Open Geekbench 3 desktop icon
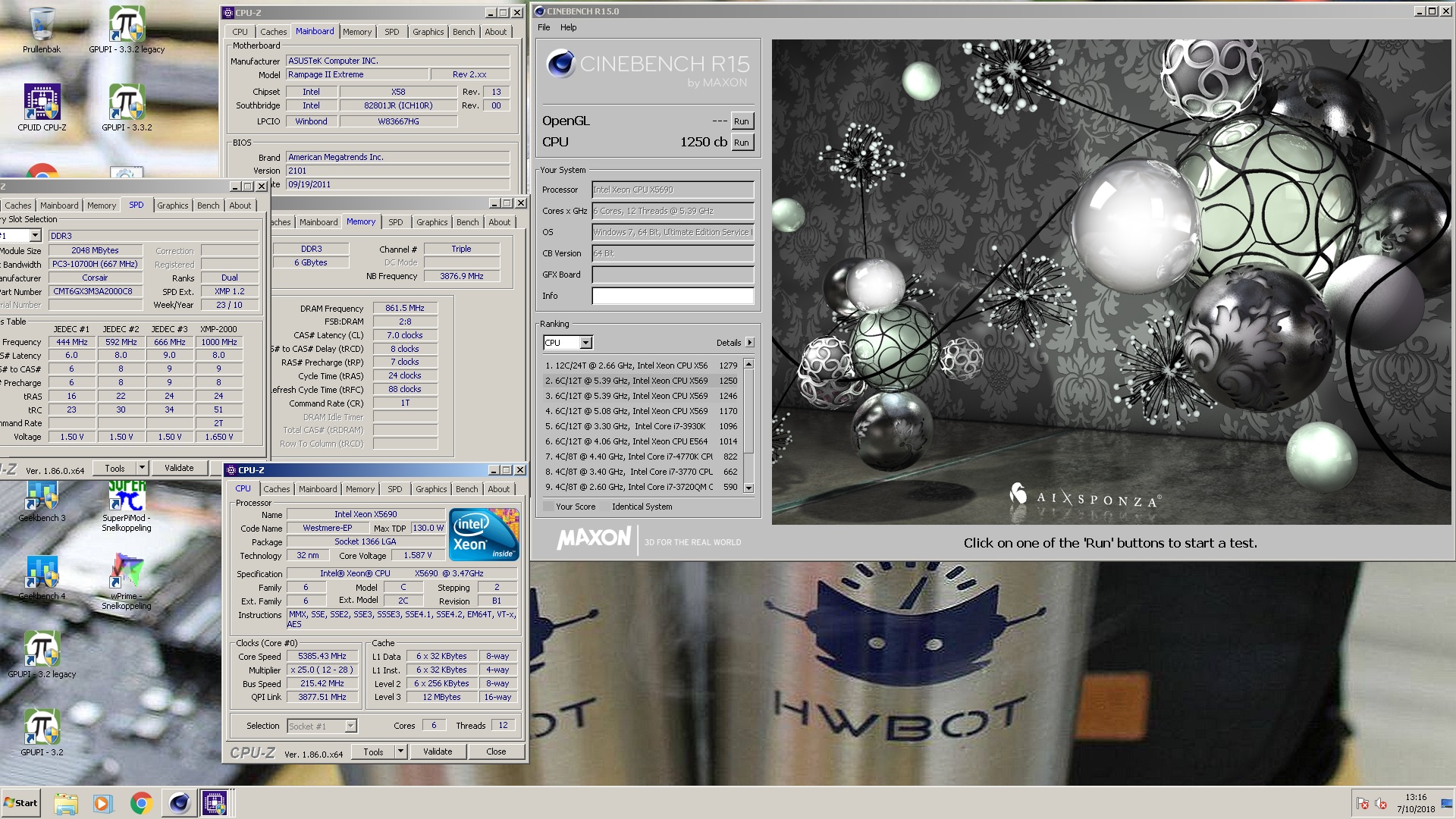 click(42, 500)
